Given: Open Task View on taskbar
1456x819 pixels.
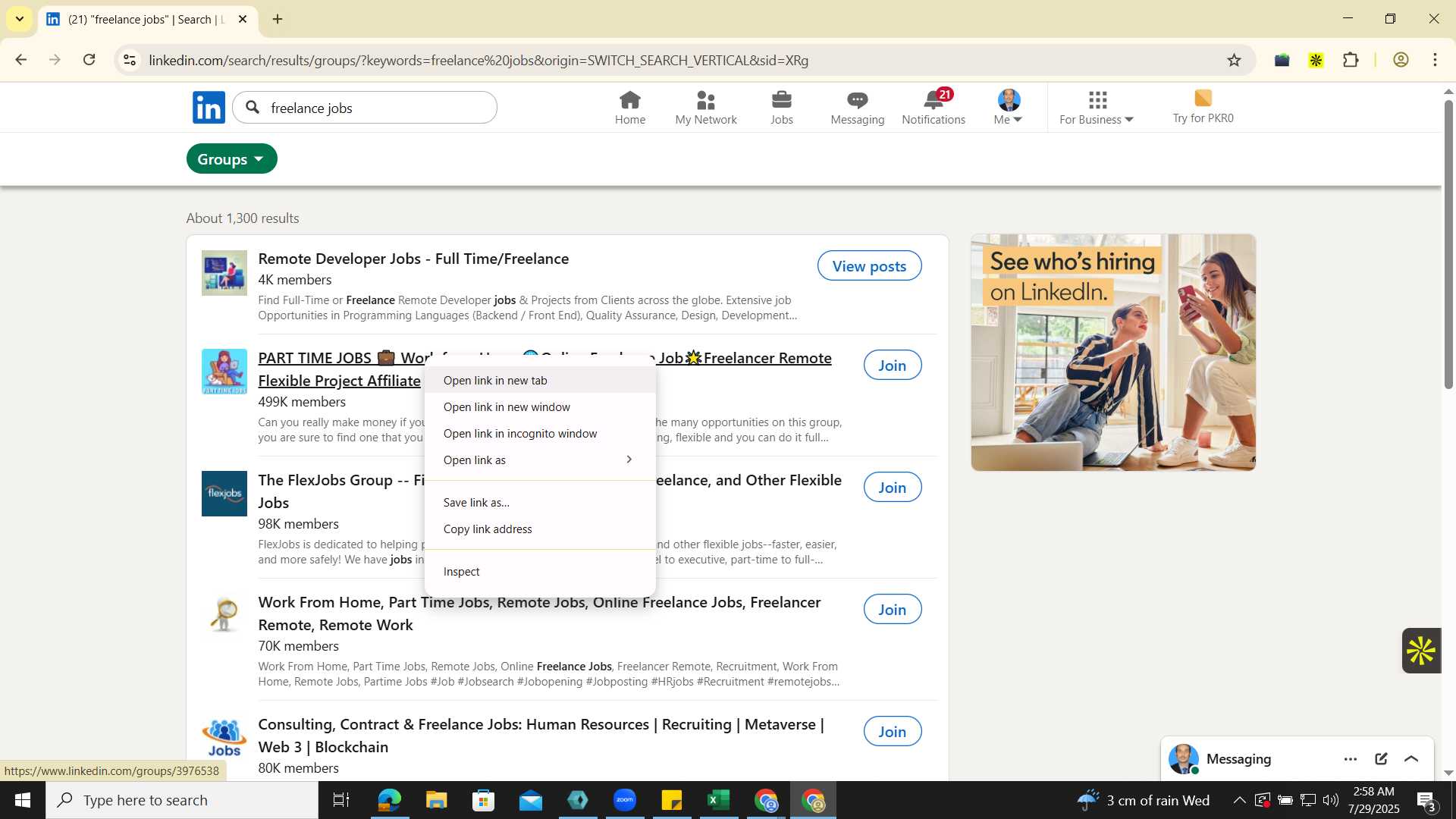Looking at the screenshot, I should [341, 800].
